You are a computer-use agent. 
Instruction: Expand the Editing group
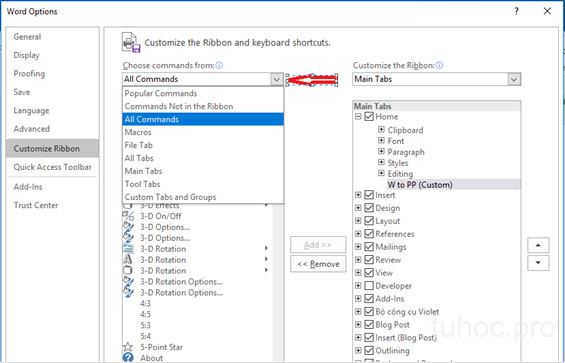381,173
